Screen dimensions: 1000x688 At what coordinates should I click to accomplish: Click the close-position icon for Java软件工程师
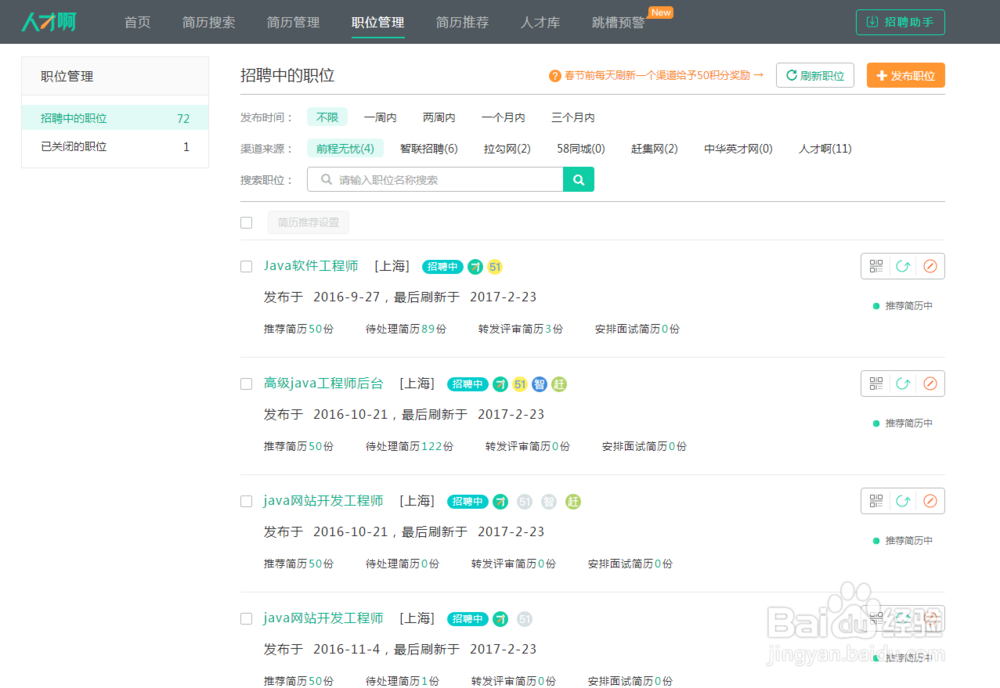pos(930,266)
